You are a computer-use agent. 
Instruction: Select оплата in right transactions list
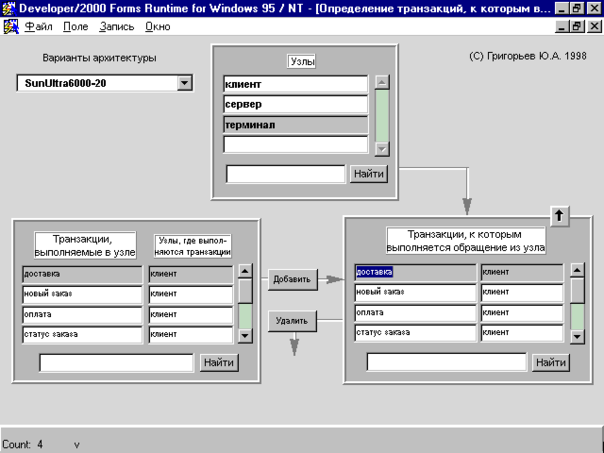click(415, 312)
